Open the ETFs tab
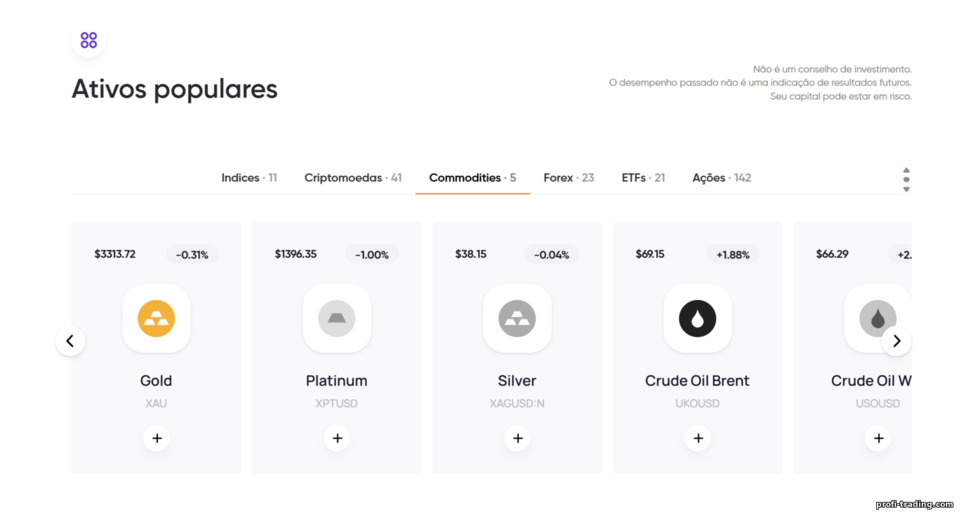960x516 pixels. coord(643,178)
